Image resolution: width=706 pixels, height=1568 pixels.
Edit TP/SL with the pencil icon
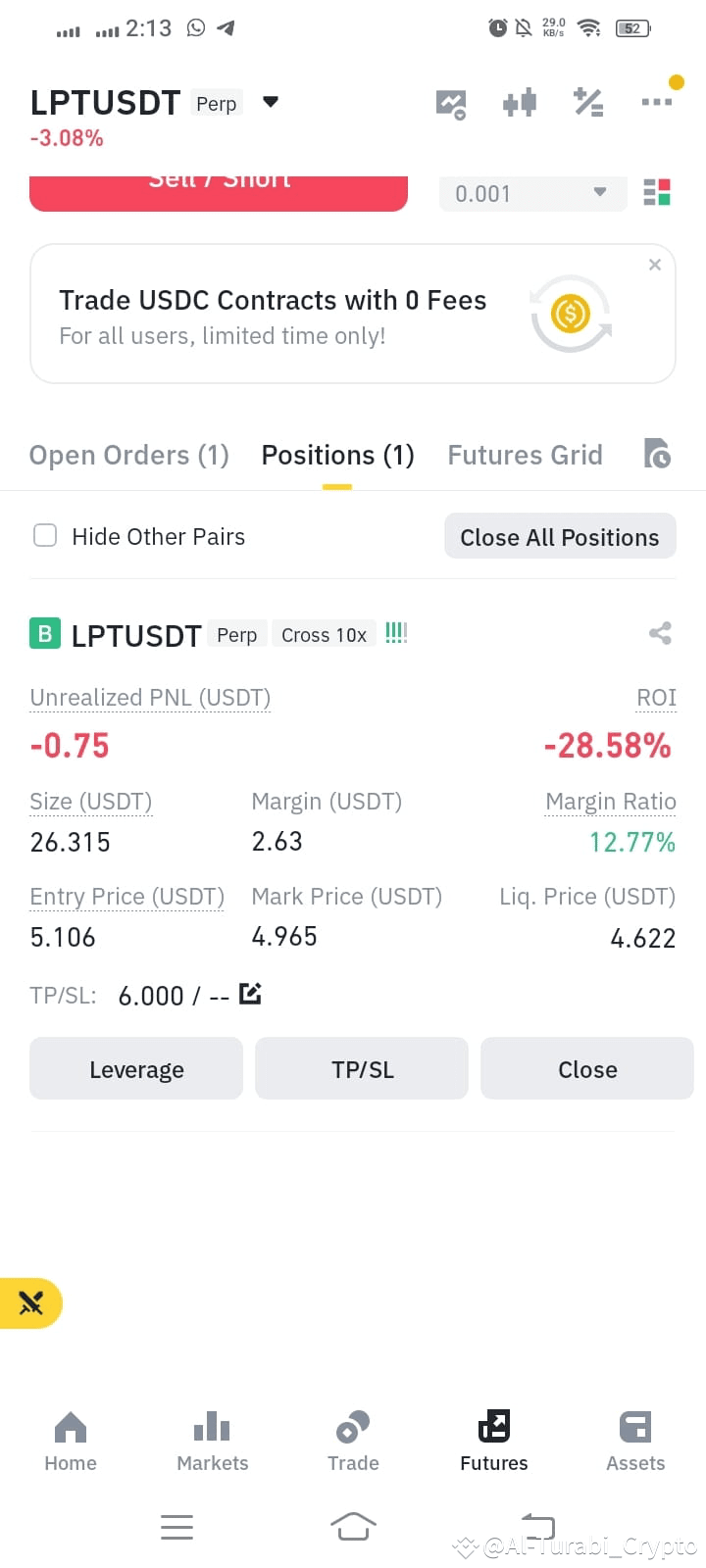point(250,994)
